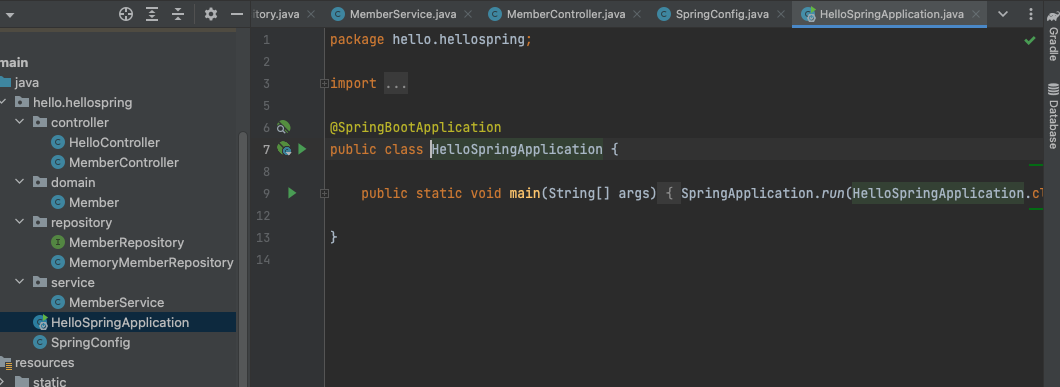Open the editor tabs overflow dropdown

pos(1003,14)
